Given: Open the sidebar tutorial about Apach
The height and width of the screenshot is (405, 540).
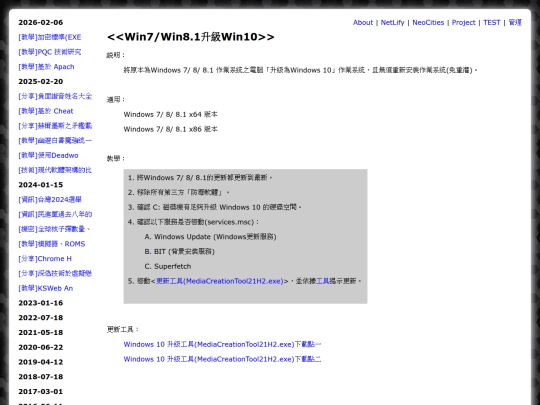Looking at the screenshot, I should pos(46,67).
